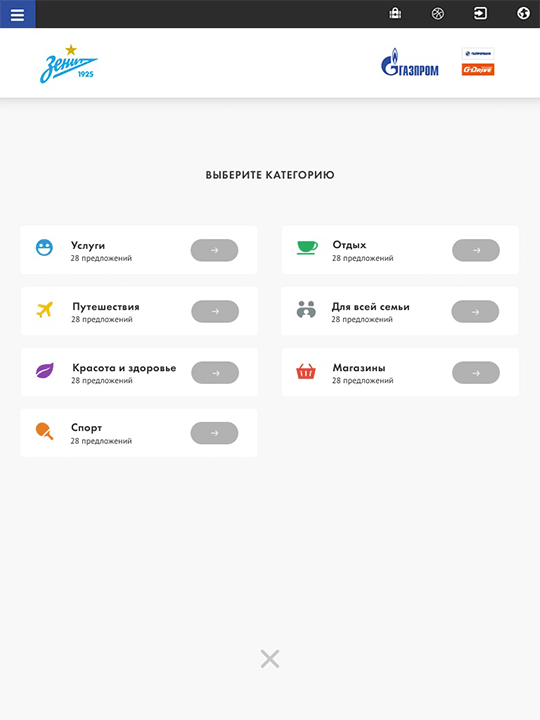Open the Спорт category arrow button
This screenshot has height=720, width=540.
coord(214,433)
